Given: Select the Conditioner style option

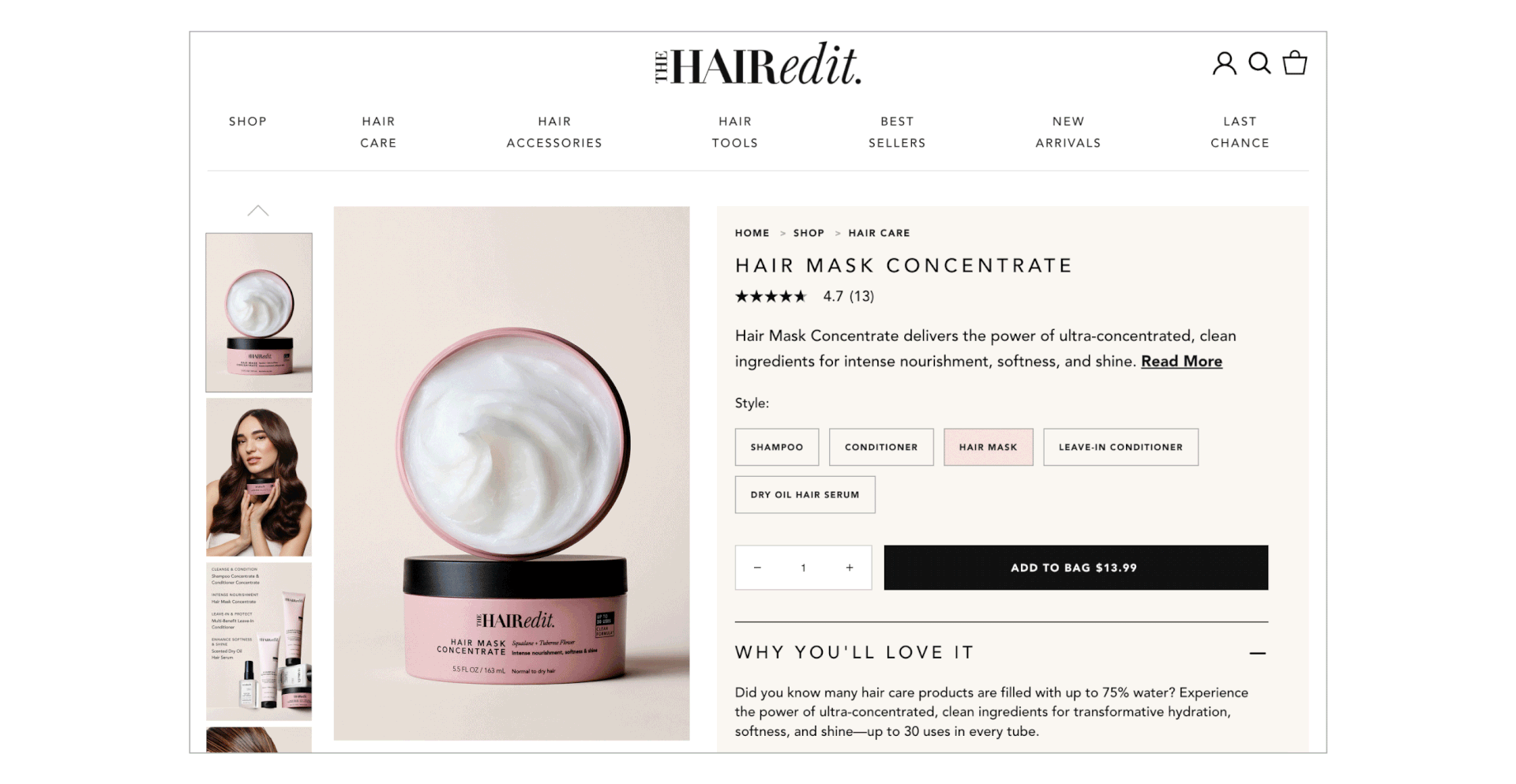Looking at the screenshot, I should click(x=881, y=447).
